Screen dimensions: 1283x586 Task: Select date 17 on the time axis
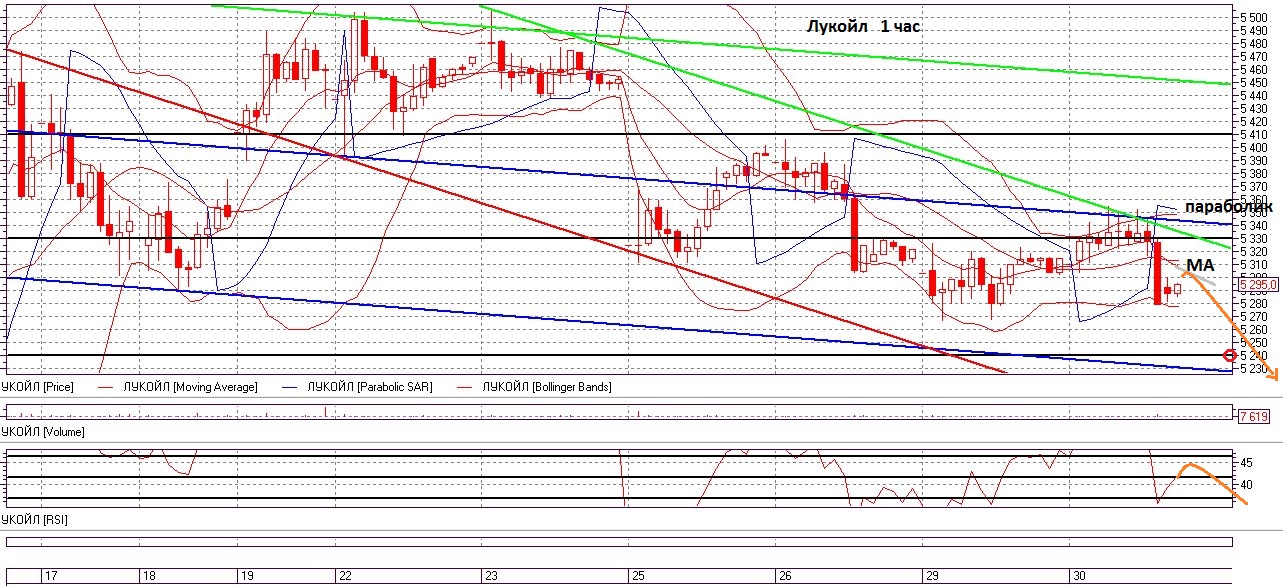coord(51,576)
